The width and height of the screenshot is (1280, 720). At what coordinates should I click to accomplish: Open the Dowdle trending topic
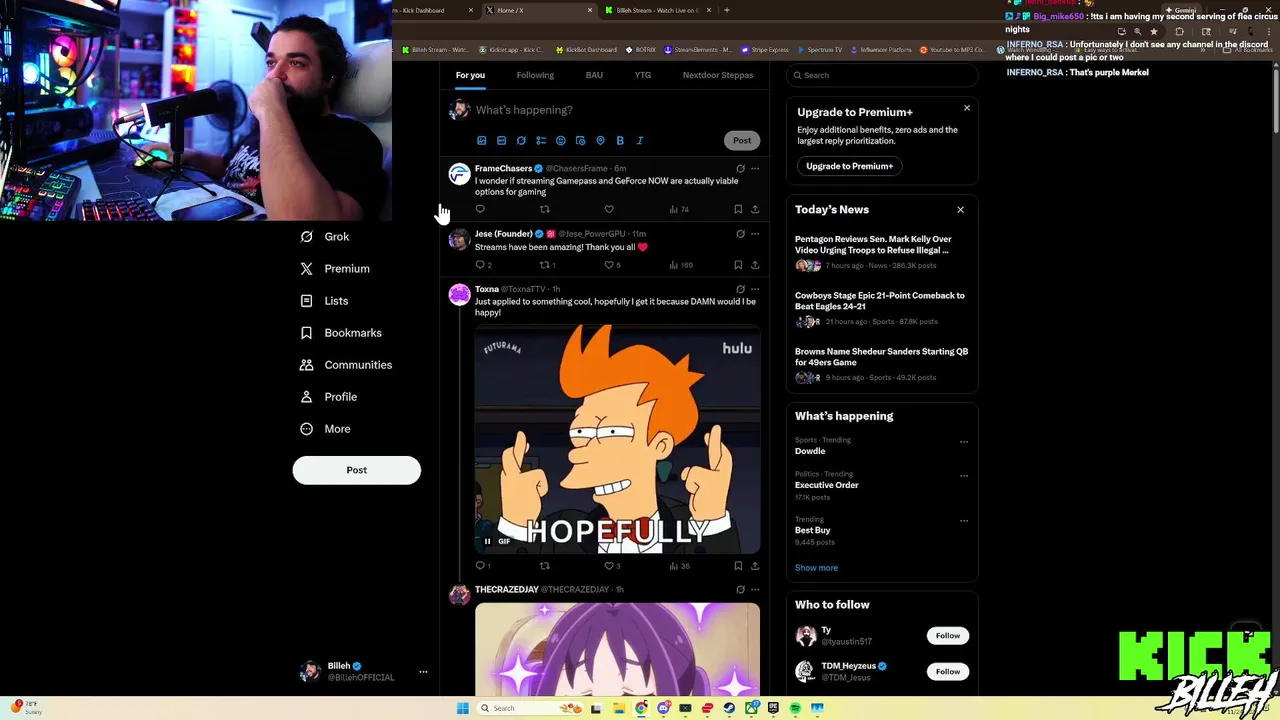tap(810, 451)
